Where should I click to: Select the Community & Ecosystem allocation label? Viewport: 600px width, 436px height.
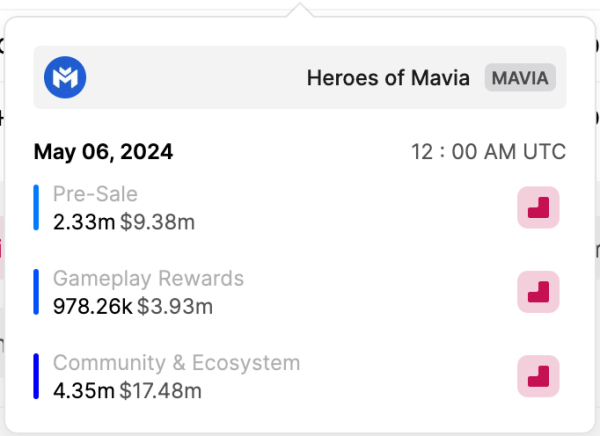pyautogui.click(x=176, y=363)
